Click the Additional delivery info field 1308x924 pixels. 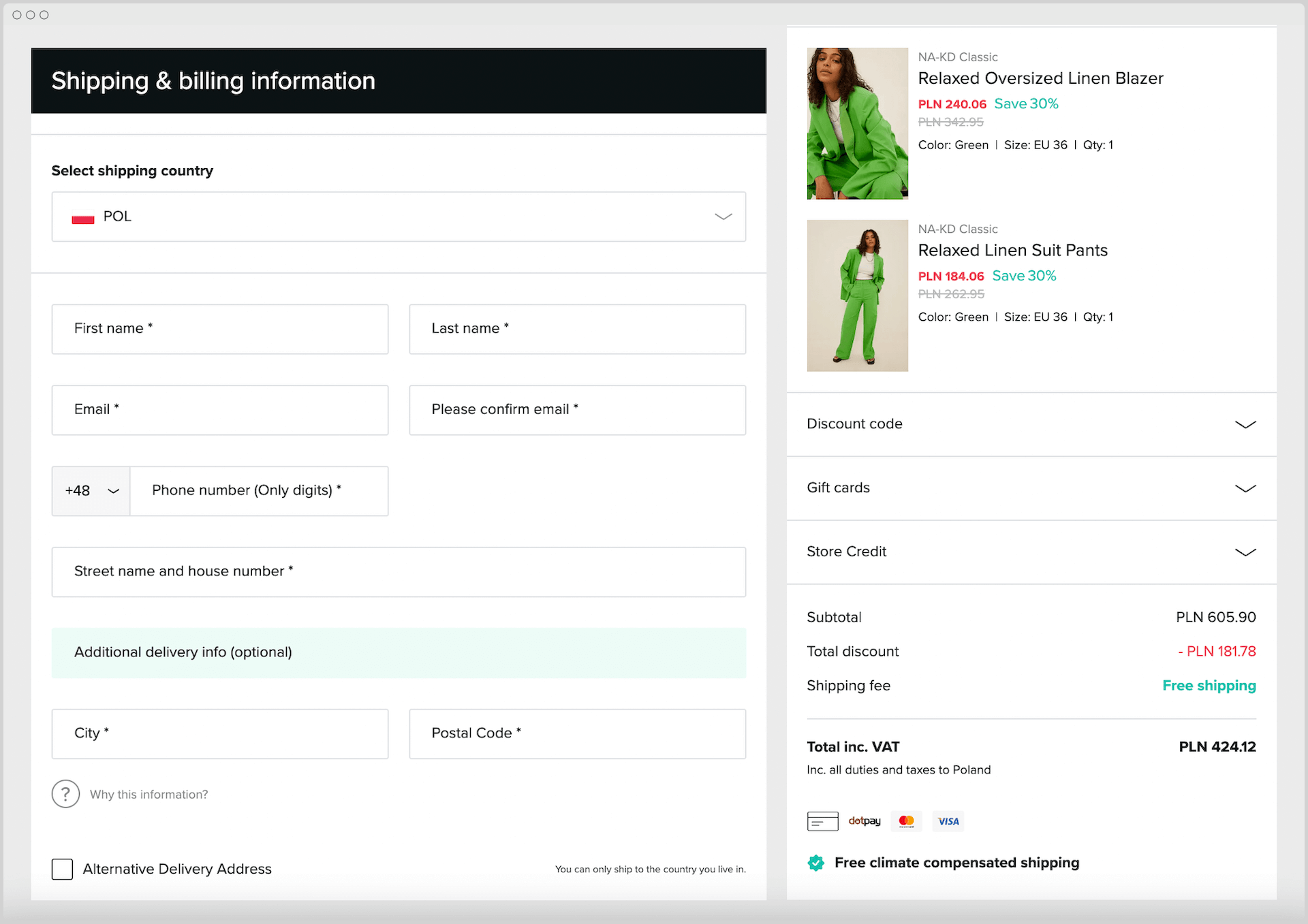(x=399, y=652)
